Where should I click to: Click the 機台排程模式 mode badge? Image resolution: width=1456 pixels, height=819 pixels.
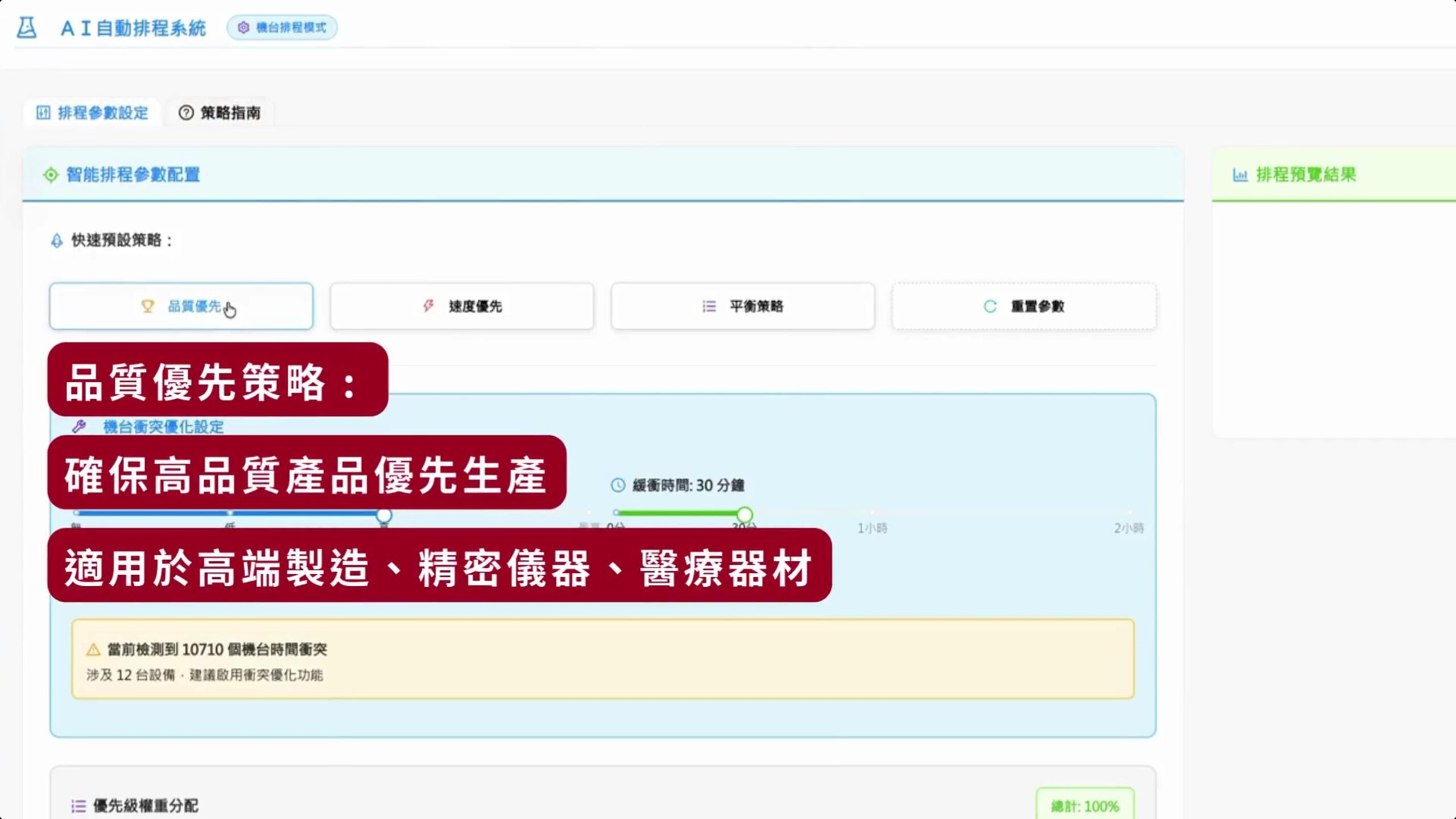point(282,27)
